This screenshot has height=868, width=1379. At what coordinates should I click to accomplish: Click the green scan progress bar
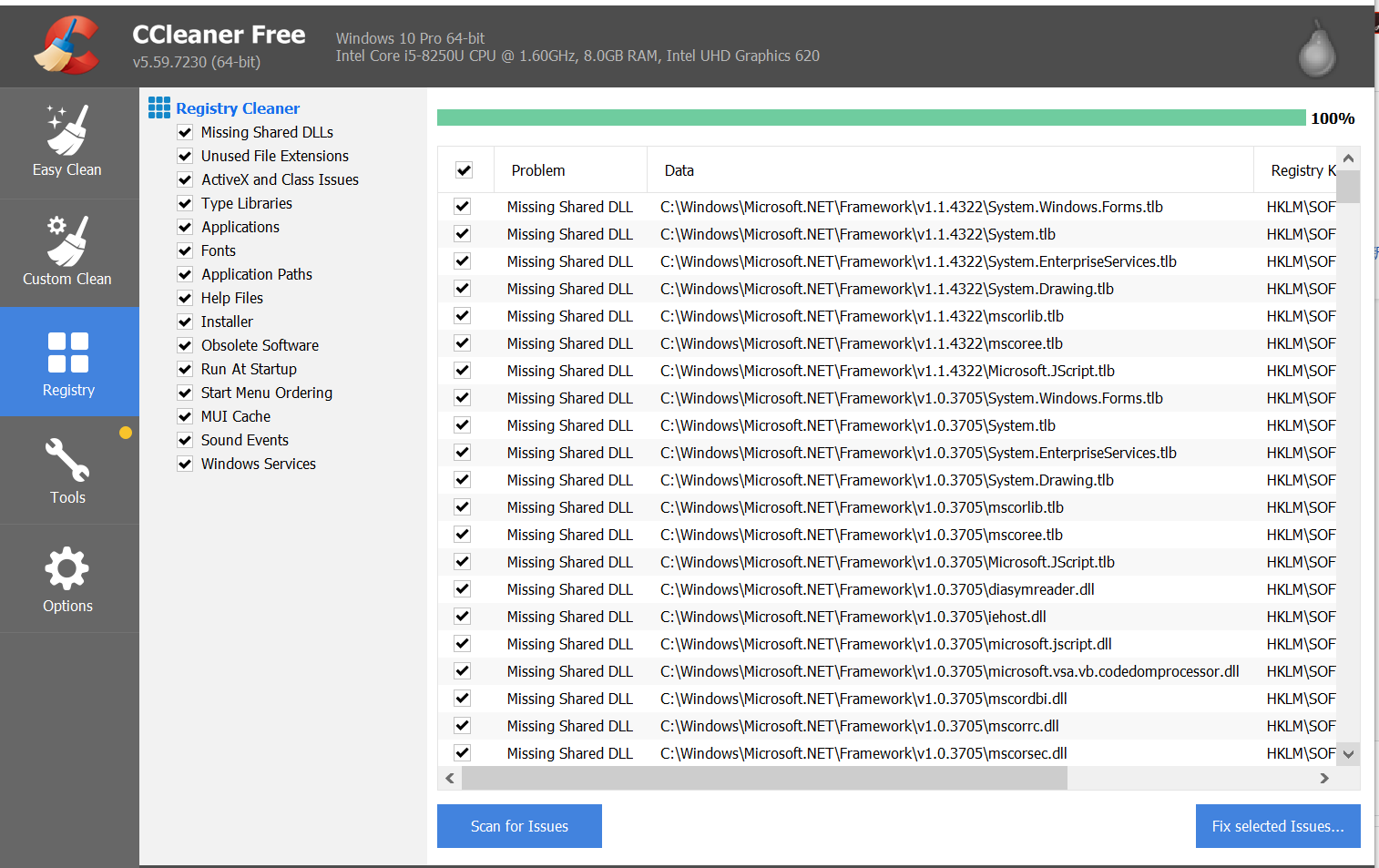(x=871, y=117)
